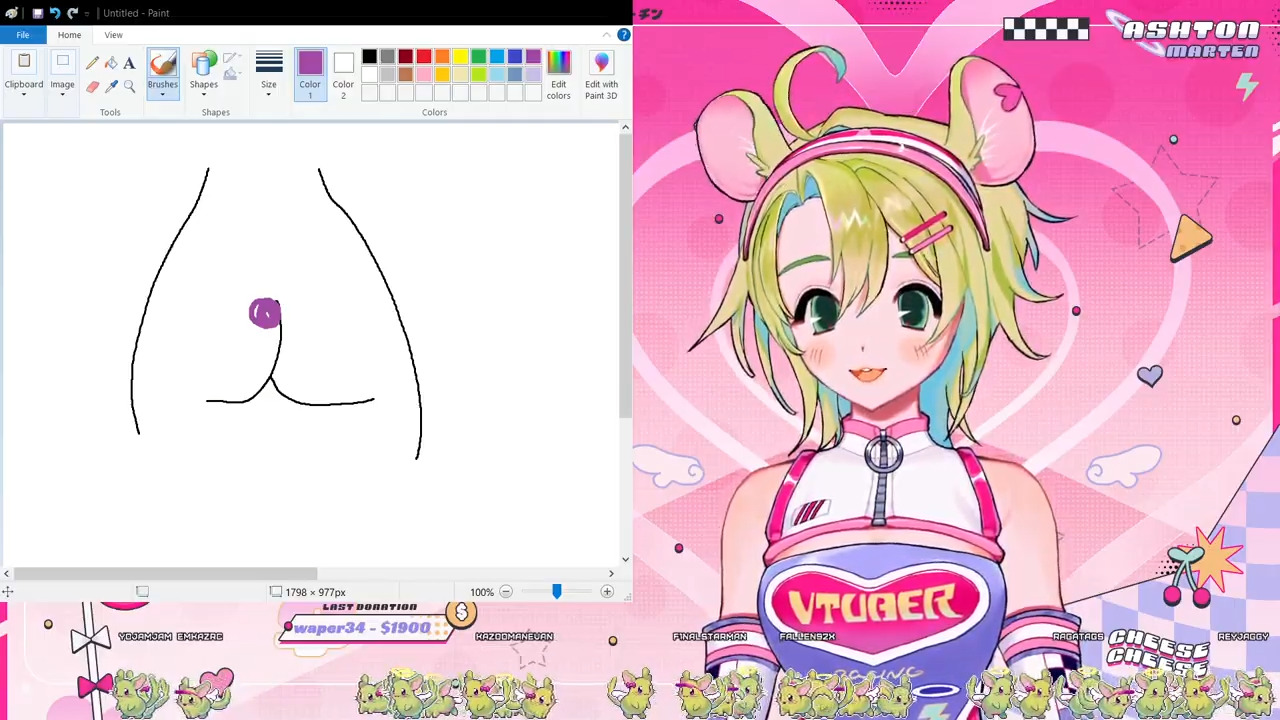Zoom in with the plus button
Viewport: 1280px width, 720px height.
[607, 592]
